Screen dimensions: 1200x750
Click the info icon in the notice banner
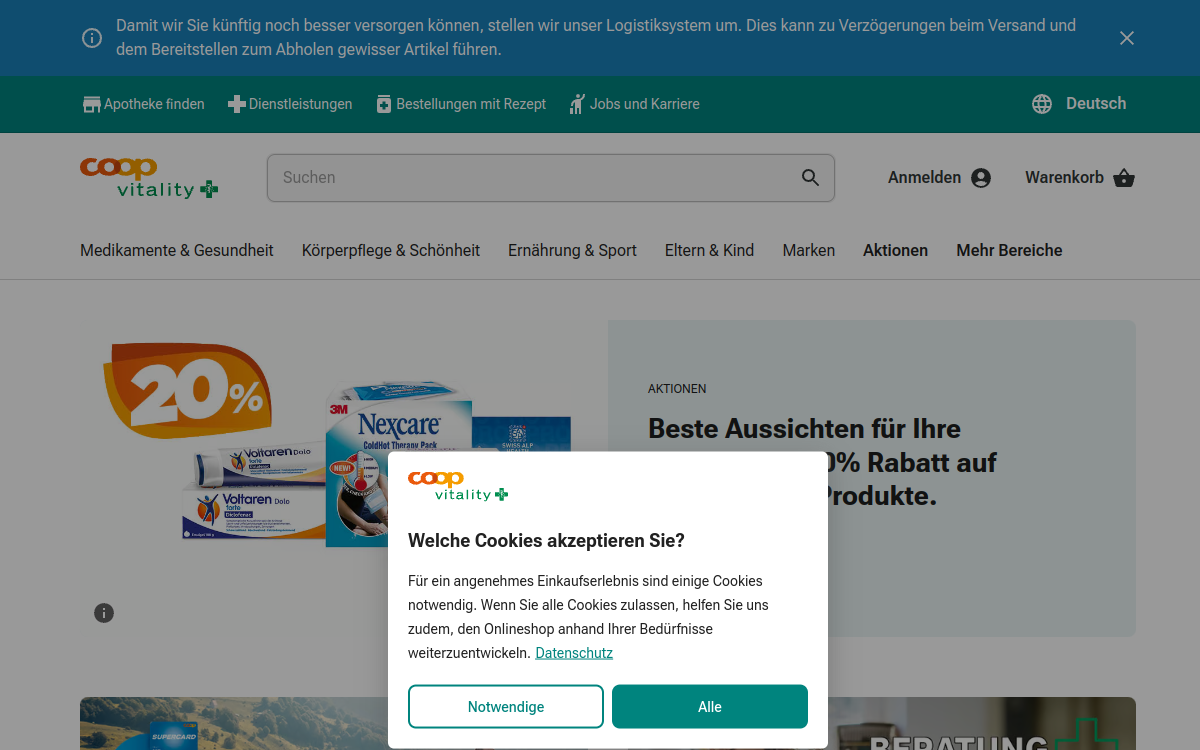pos(92,38)
